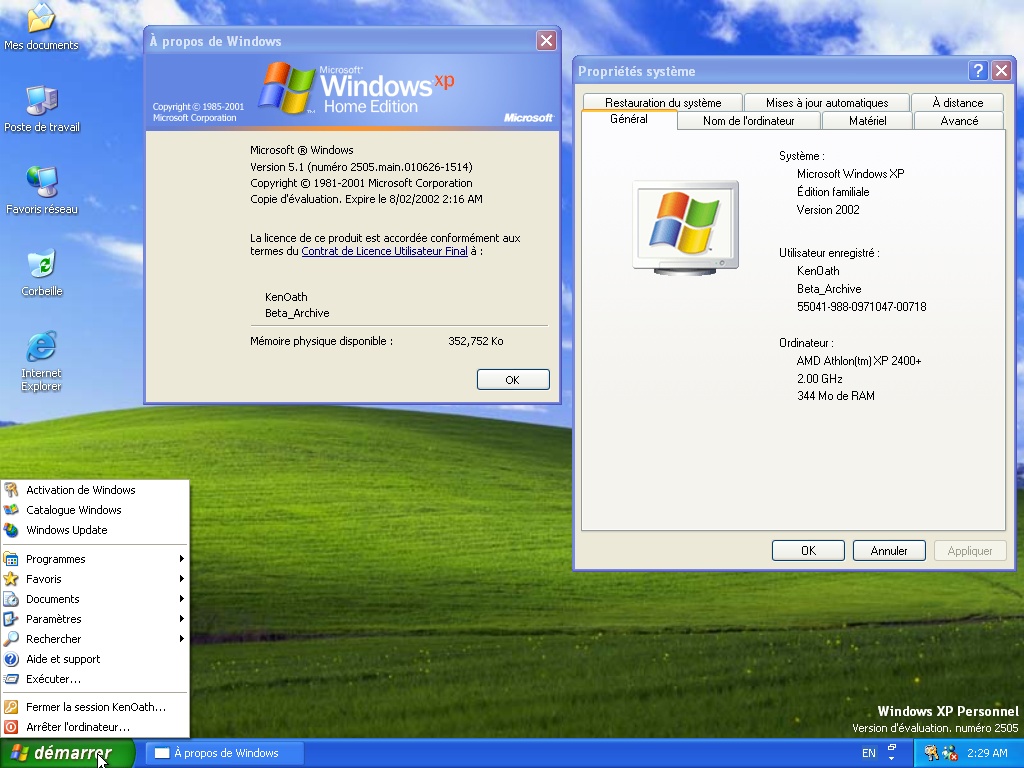The height and width of the screenshot is (768, 1024).
Task: Expand the Documents submenu arrow
Action: (182, 599)
